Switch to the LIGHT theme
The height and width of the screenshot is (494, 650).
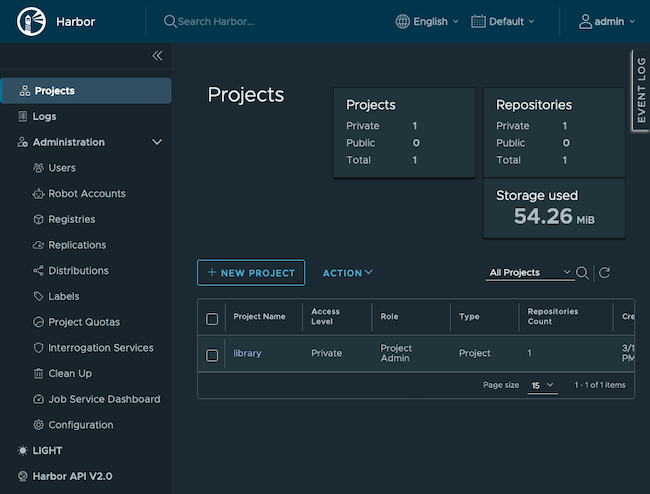pyautogui.click(x=47, y=451)
